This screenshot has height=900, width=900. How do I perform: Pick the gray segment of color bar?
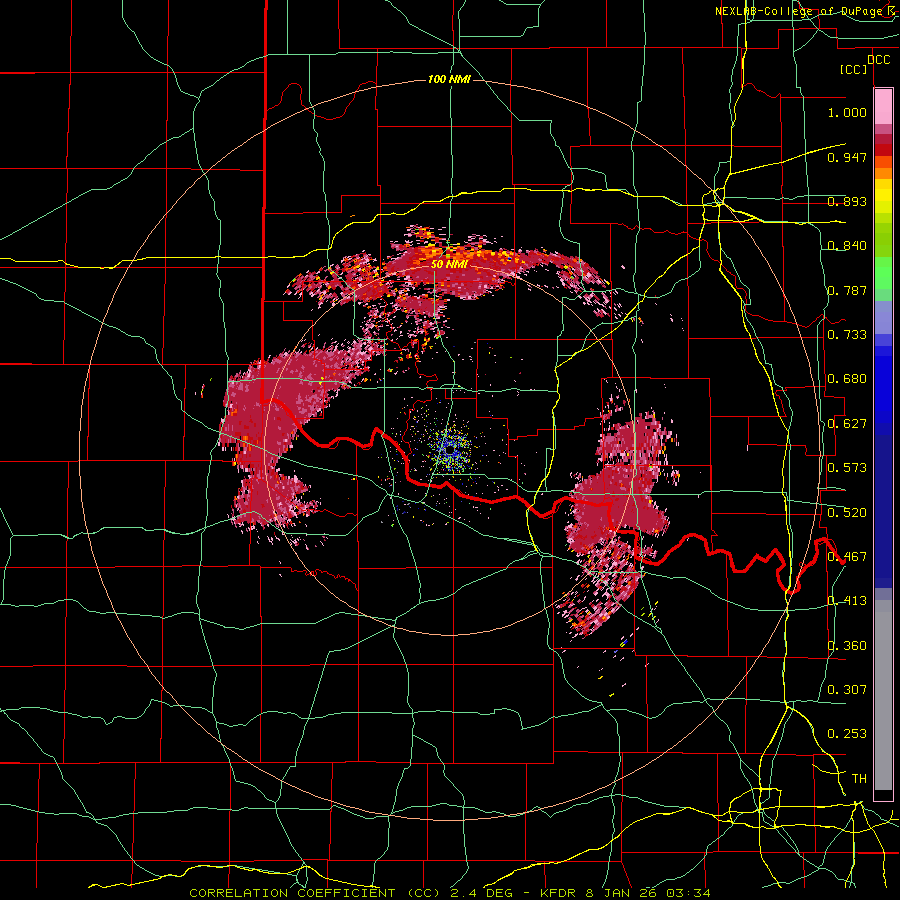(x=883, y=695)
